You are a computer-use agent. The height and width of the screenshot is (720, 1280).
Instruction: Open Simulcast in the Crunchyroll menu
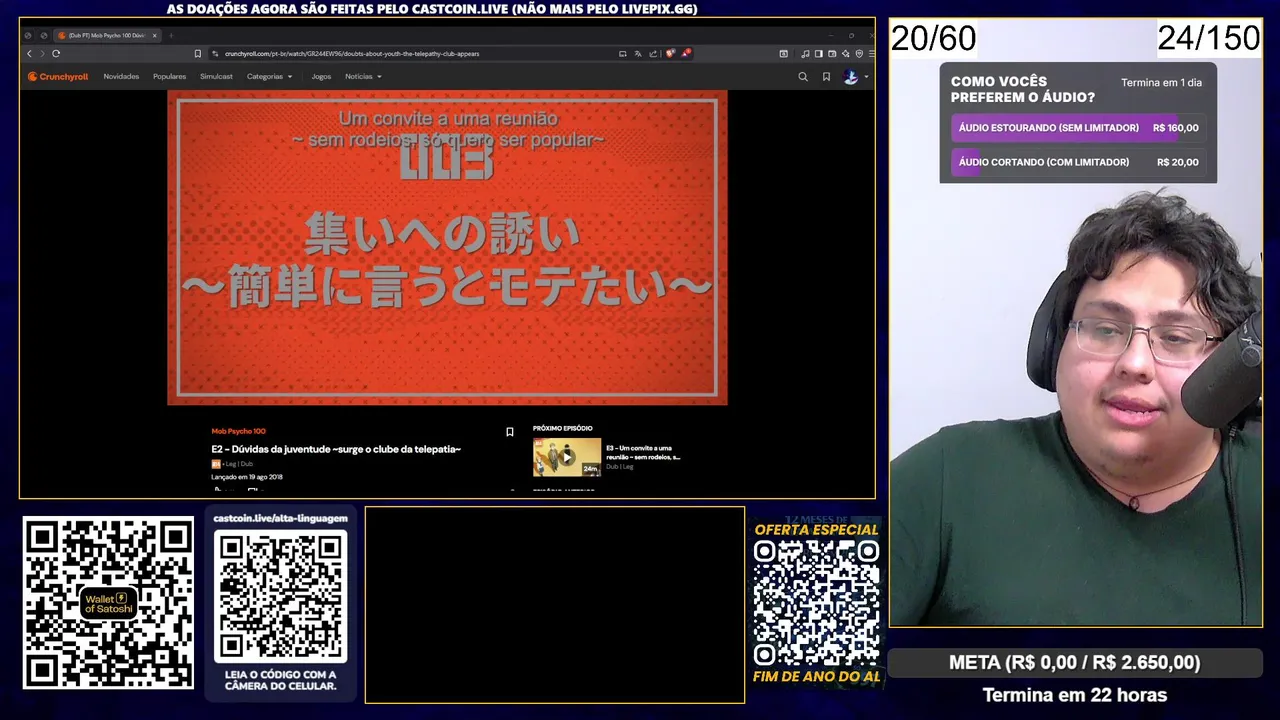point(216,77)
